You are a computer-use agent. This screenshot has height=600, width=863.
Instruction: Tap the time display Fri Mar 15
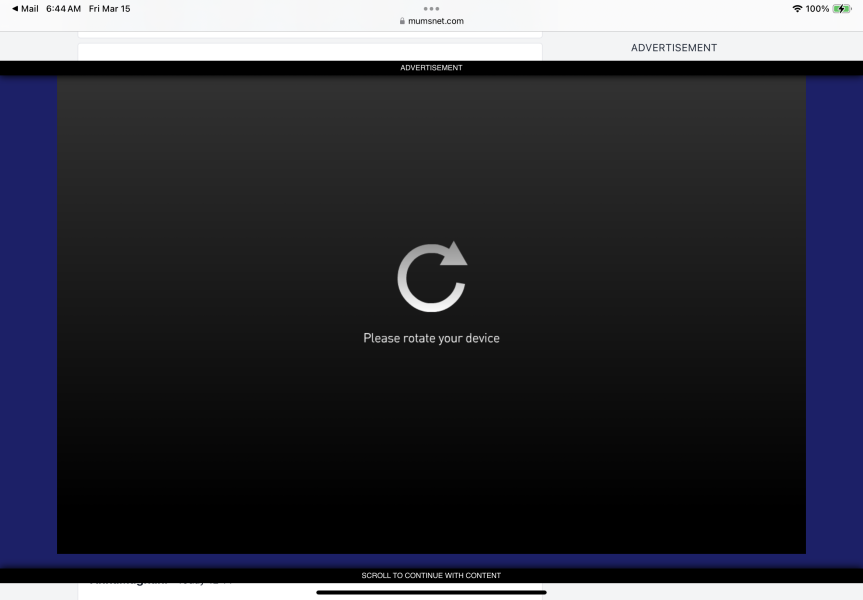pos(110,8)
